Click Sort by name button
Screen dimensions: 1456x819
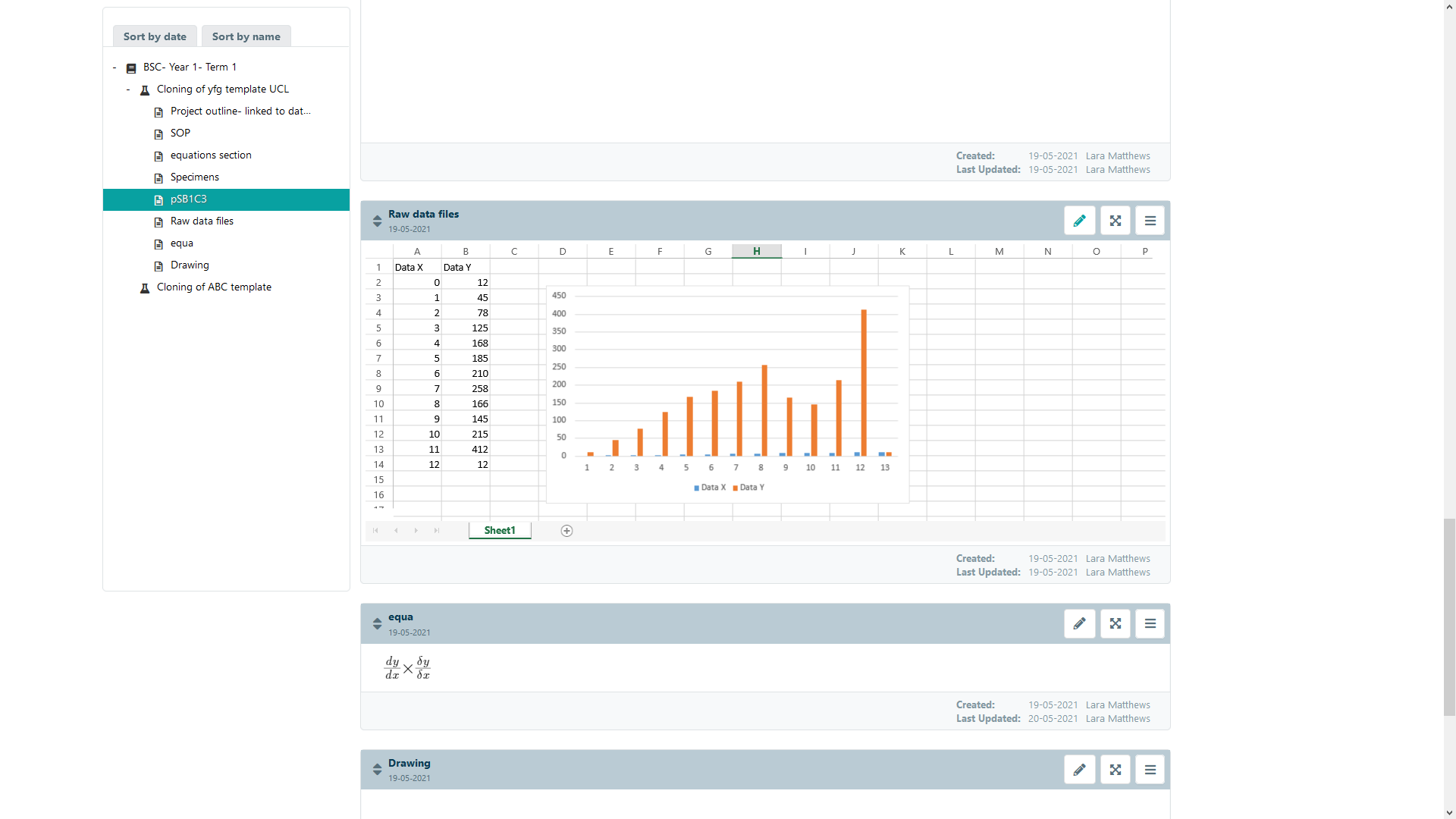point(246,36)
